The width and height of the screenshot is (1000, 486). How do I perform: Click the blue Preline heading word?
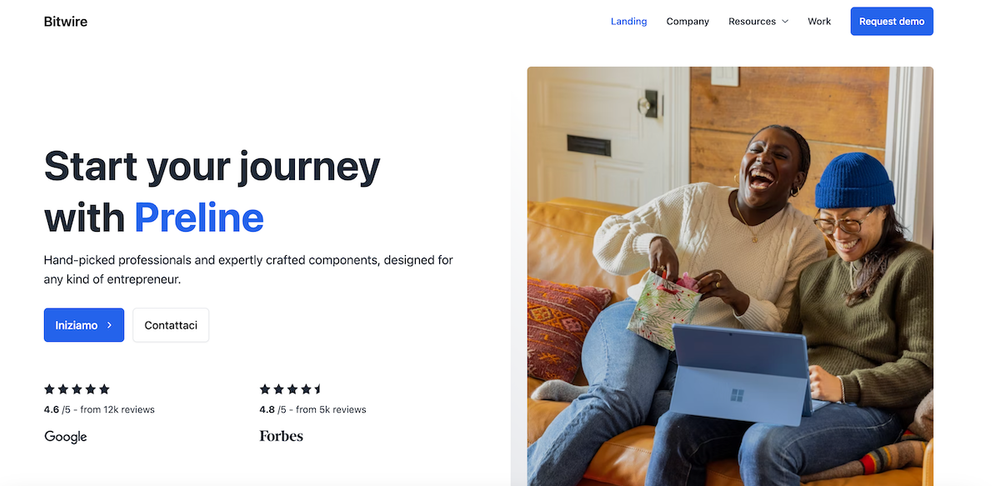(x=199, y=218)
